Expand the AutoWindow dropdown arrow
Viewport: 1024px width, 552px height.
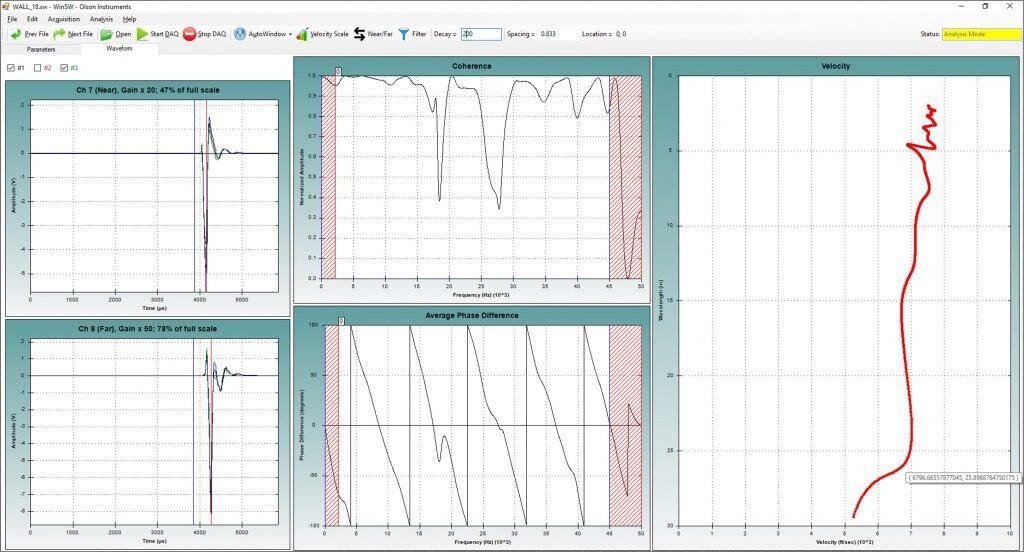click(x=290, y=34)
